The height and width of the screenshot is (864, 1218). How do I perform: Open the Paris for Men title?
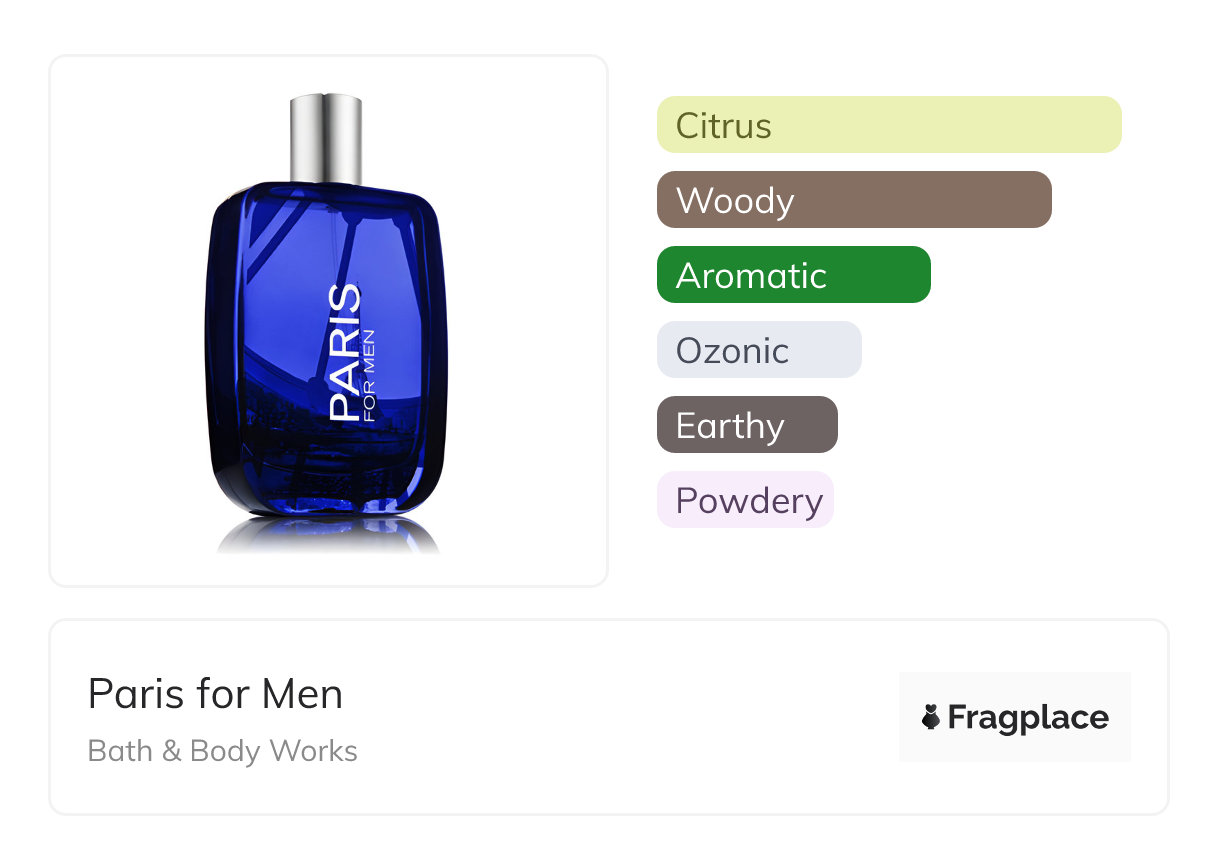tap(215, 694)
